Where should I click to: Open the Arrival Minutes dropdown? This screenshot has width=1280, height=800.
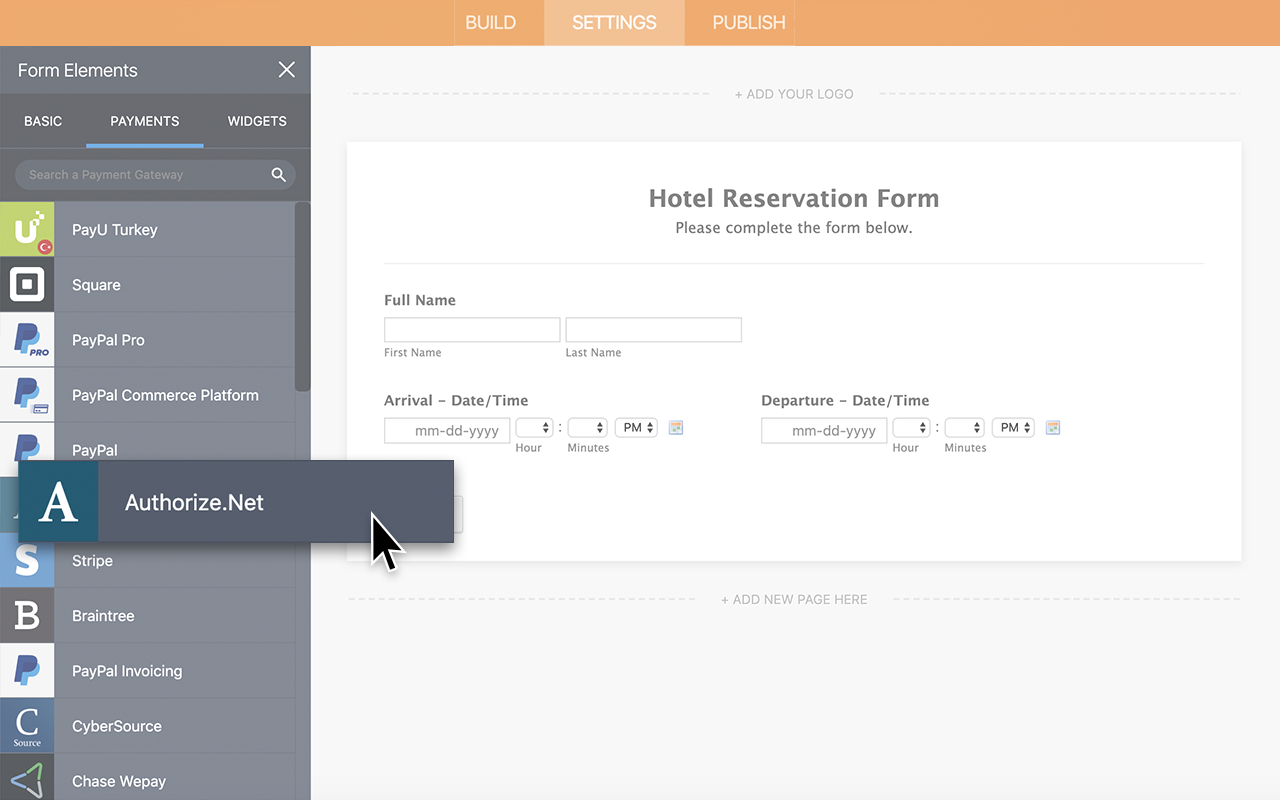click(587, 427)
